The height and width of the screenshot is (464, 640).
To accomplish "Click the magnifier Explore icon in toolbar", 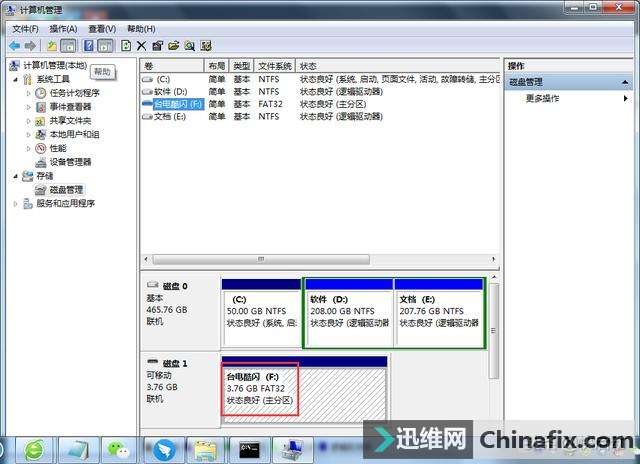I will pos(189,46).
